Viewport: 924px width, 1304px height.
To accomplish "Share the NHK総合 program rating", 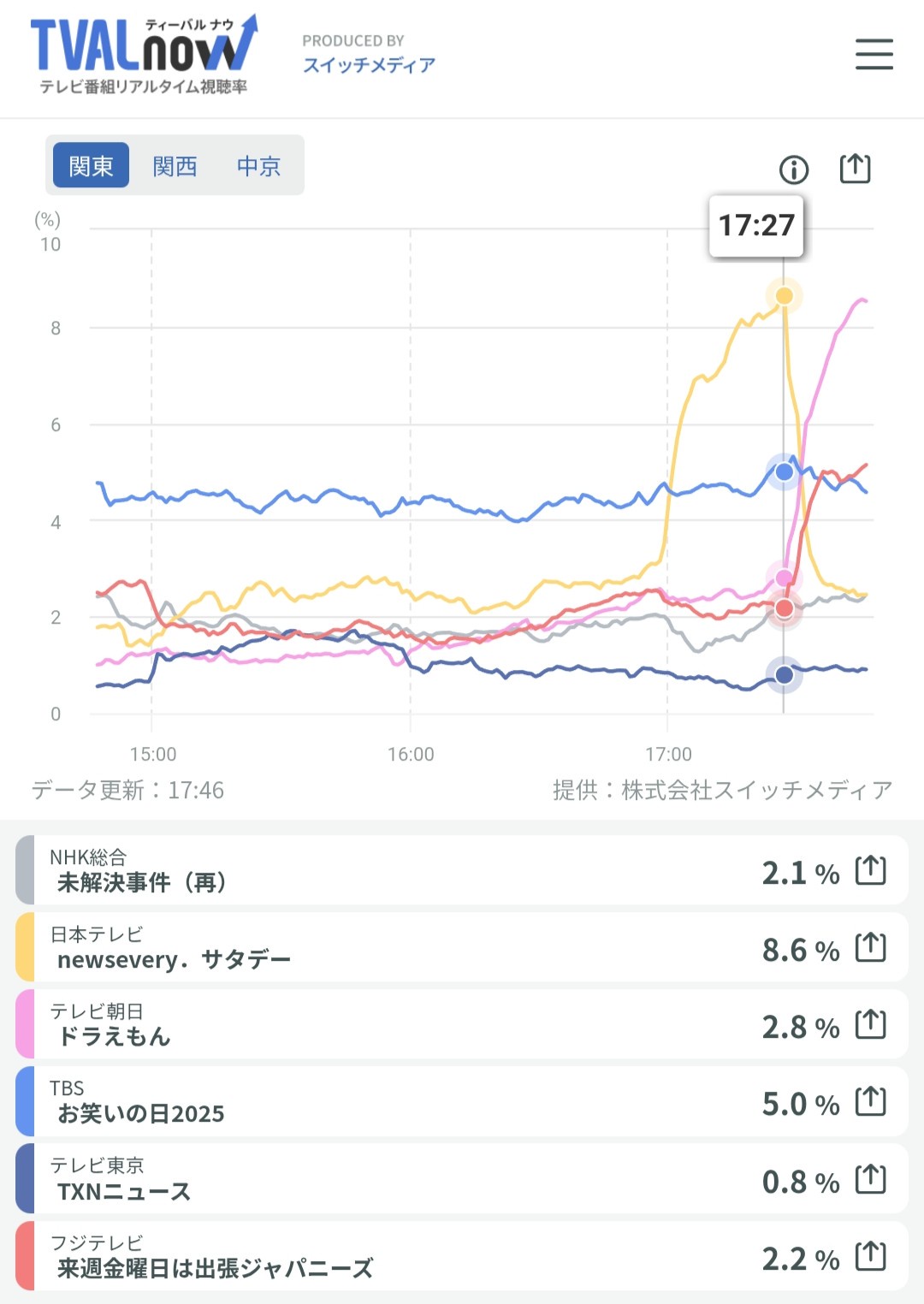I will coord(871,870).
